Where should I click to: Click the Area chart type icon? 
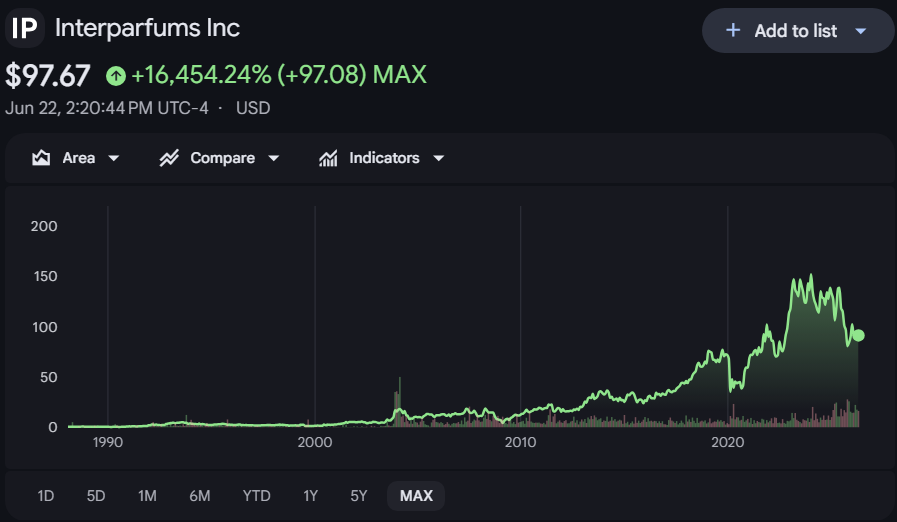coord(41,158)
